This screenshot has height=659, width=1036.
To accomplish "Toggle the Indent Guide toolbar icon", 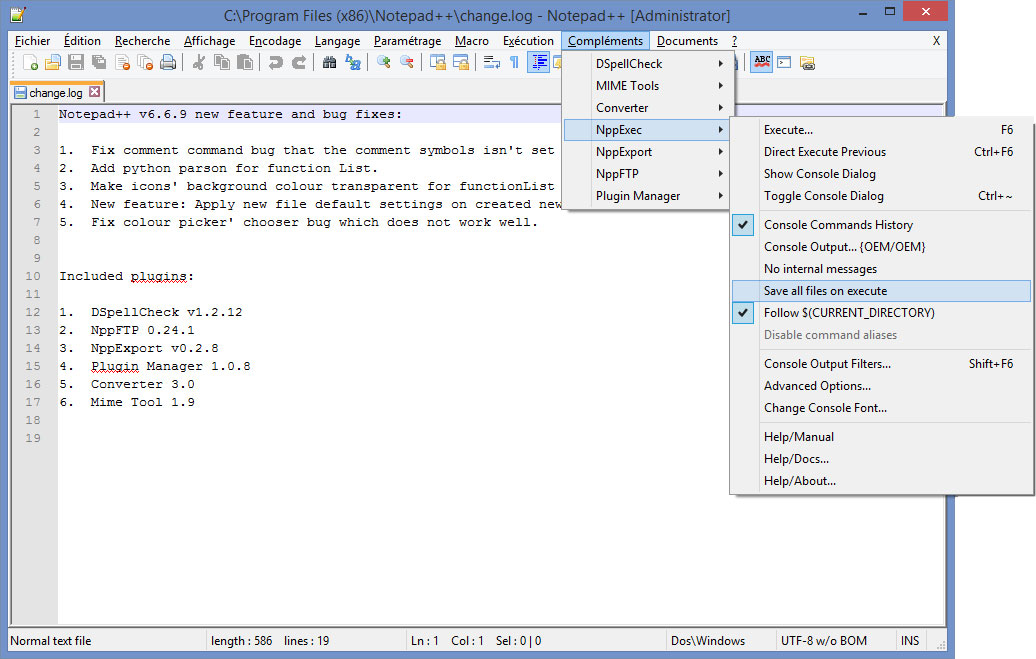I will [x=538, y=63].
